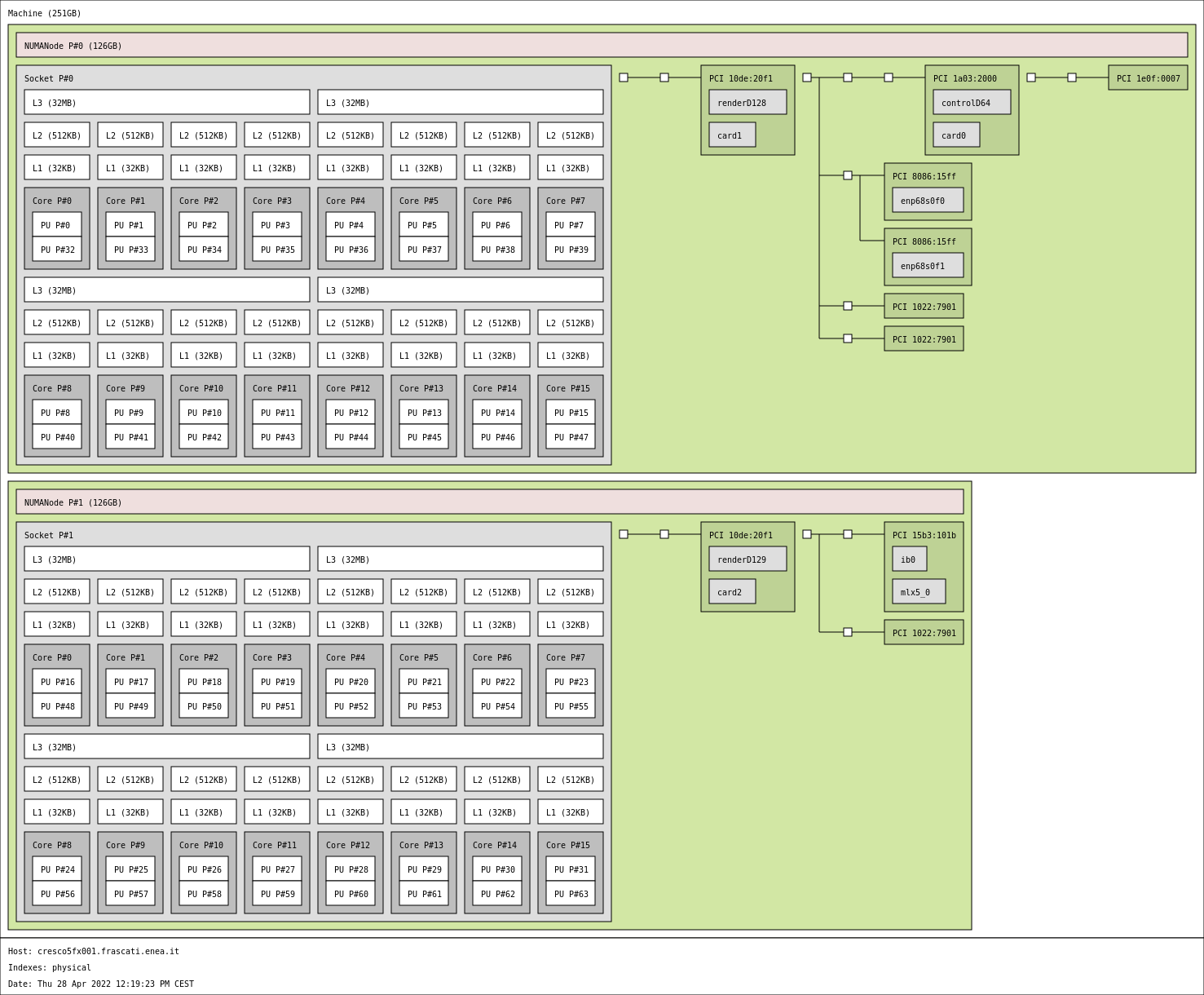Select processing unit PU P#12
Screen dimensions: 1204x995
[351, 412]
